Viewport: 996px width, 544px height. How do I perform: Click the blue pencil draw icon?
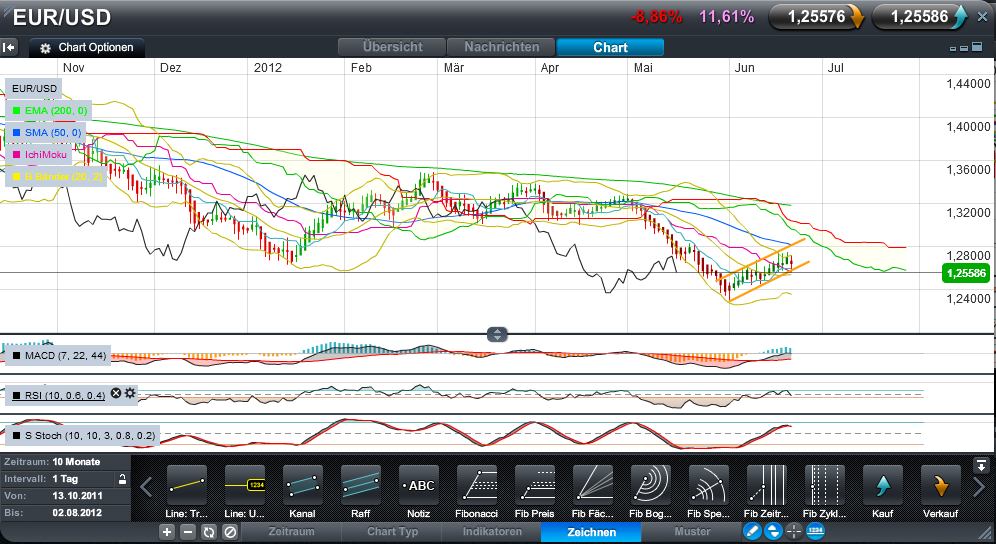point(751,531)
